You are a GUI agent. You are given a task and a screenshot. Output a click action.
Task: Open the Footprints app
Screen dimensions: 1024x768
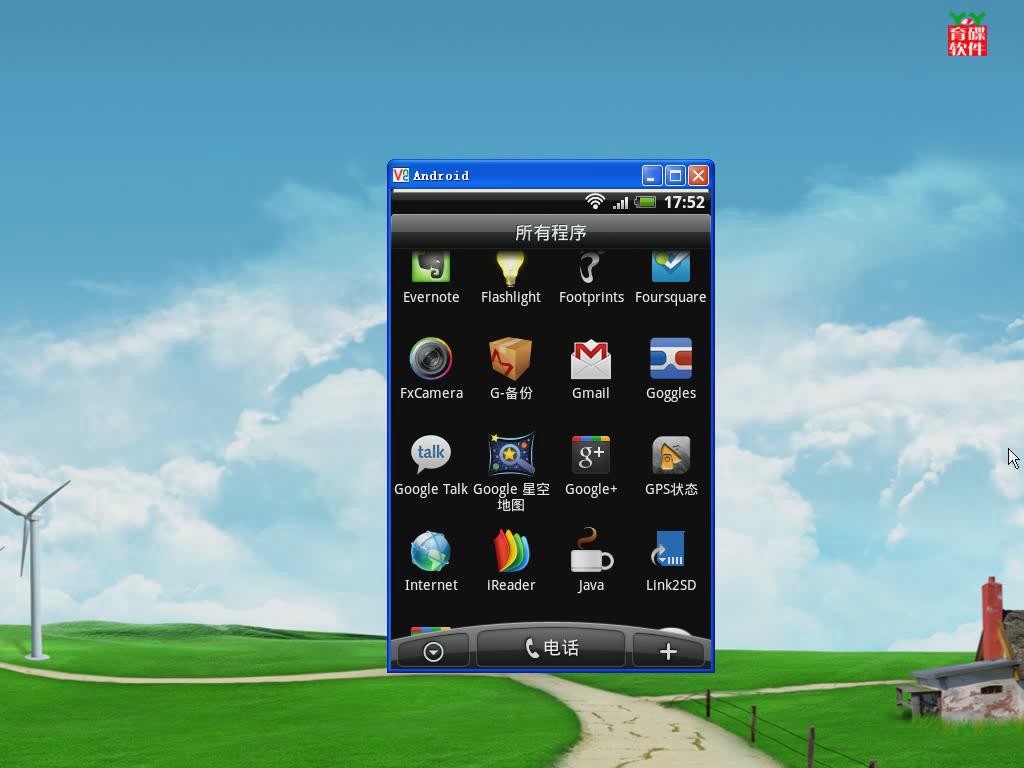click(x=591, y=279)
